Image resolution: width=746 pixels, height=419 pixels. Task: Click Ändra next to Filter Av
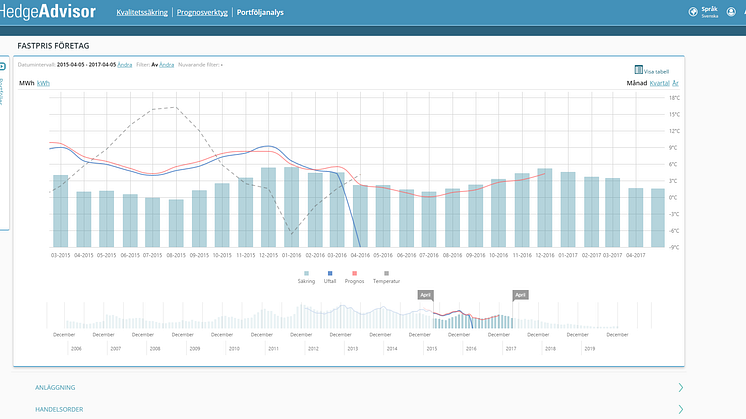coord(167,65)
